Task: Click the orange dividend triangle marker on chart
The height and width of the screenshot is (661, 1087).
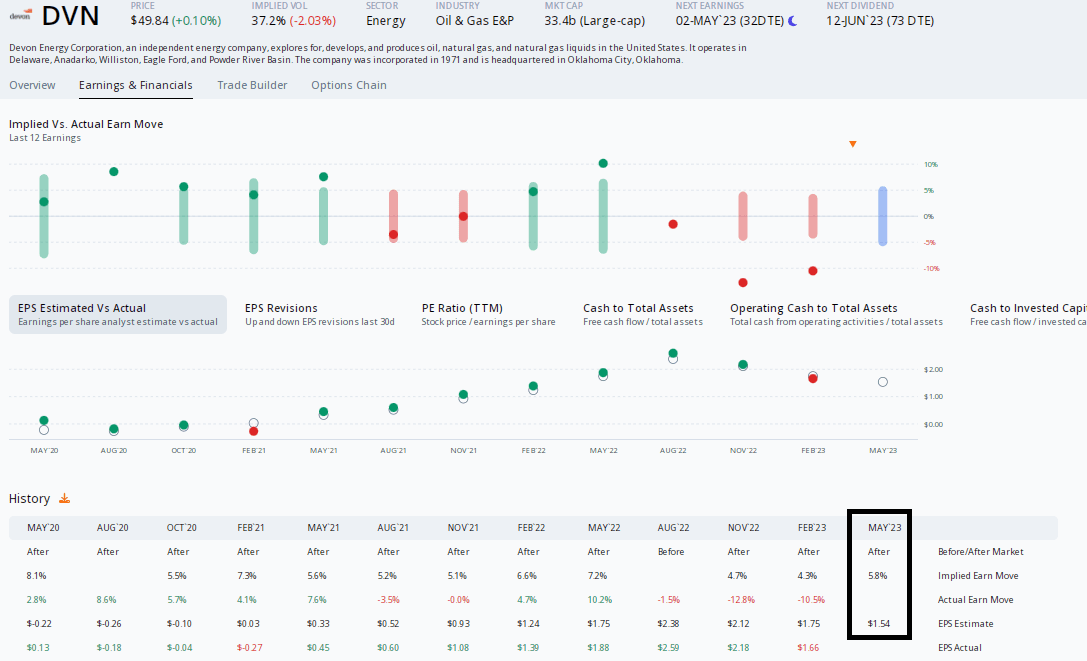Action: (853, 144)
